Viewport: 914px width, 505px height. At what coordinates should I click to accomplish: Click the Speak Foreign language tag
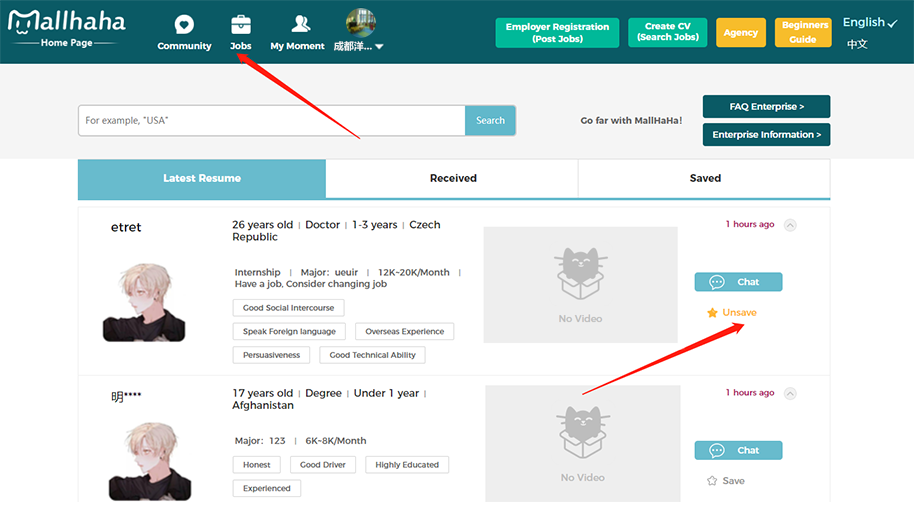[x=289, y=331]
